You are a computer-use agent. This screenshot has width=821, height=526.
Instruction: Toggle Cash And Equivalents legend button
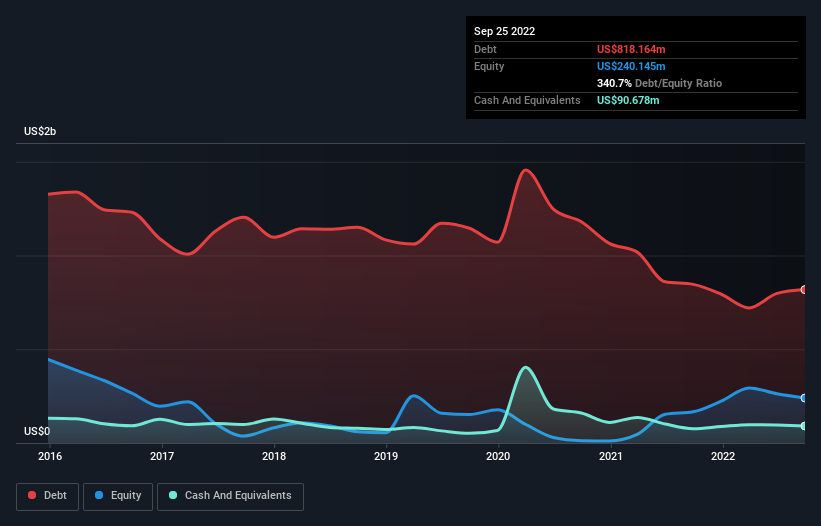coord(230,496)
